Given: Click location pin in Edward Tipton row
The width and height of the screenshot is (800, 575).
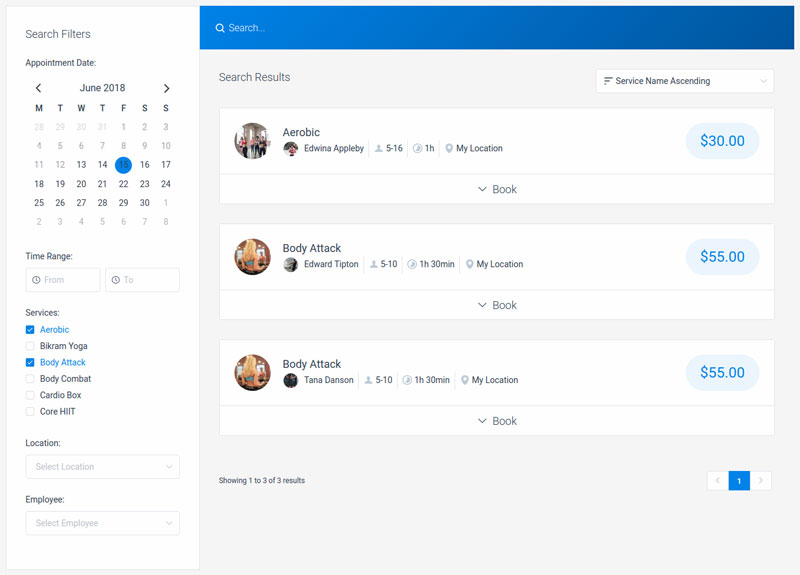Looking at the screenshot, I should (469, 264).
